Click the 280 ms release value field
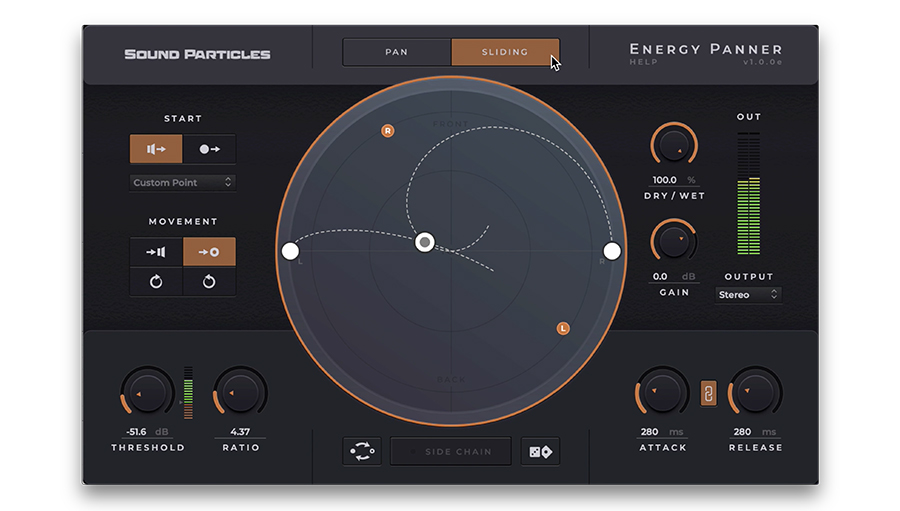The image size is (900, 511). tap(755, 432)
